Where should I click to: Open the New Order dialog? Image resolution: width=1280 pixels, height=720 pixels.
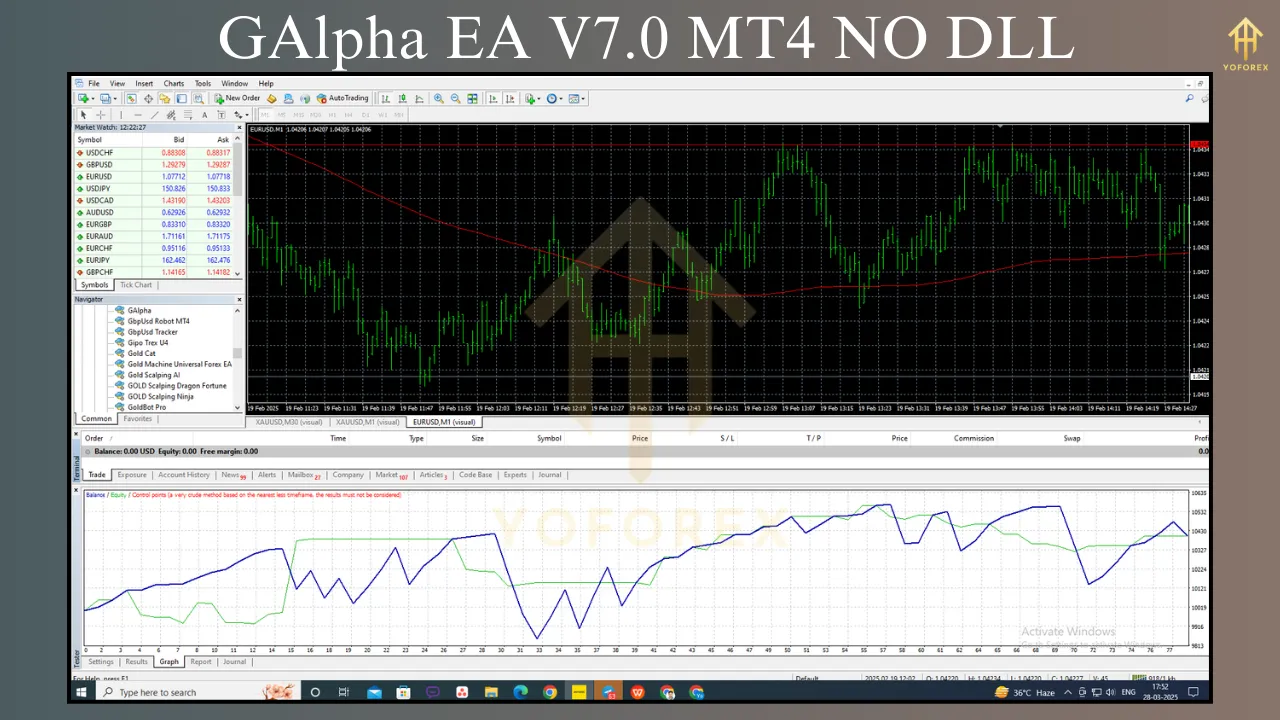click(x=238, y=98)
